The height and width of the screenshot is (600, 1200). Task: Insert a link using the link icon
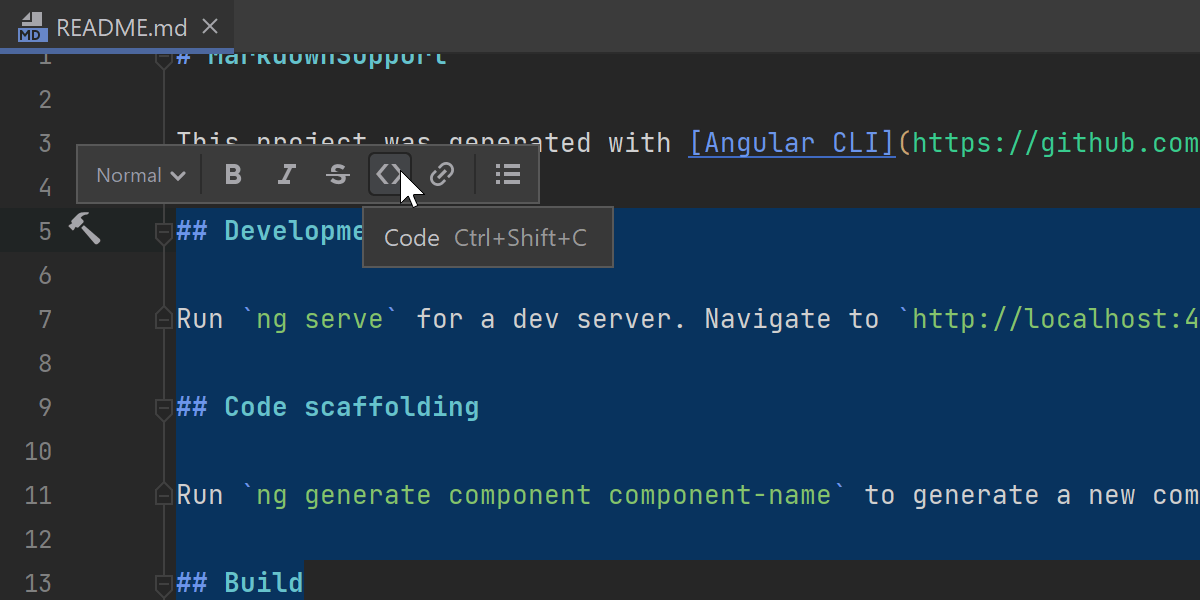[x=442, y=175]
